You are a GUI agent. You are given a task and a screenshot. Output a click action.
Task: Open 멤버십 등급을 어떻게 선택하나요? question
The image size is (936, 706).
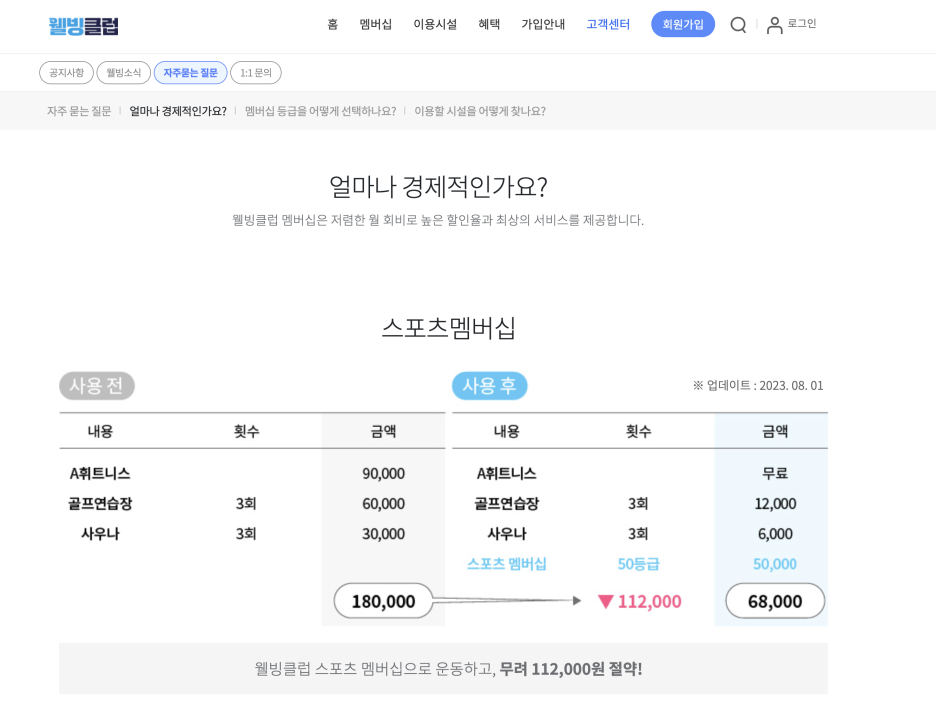[320, 111]
